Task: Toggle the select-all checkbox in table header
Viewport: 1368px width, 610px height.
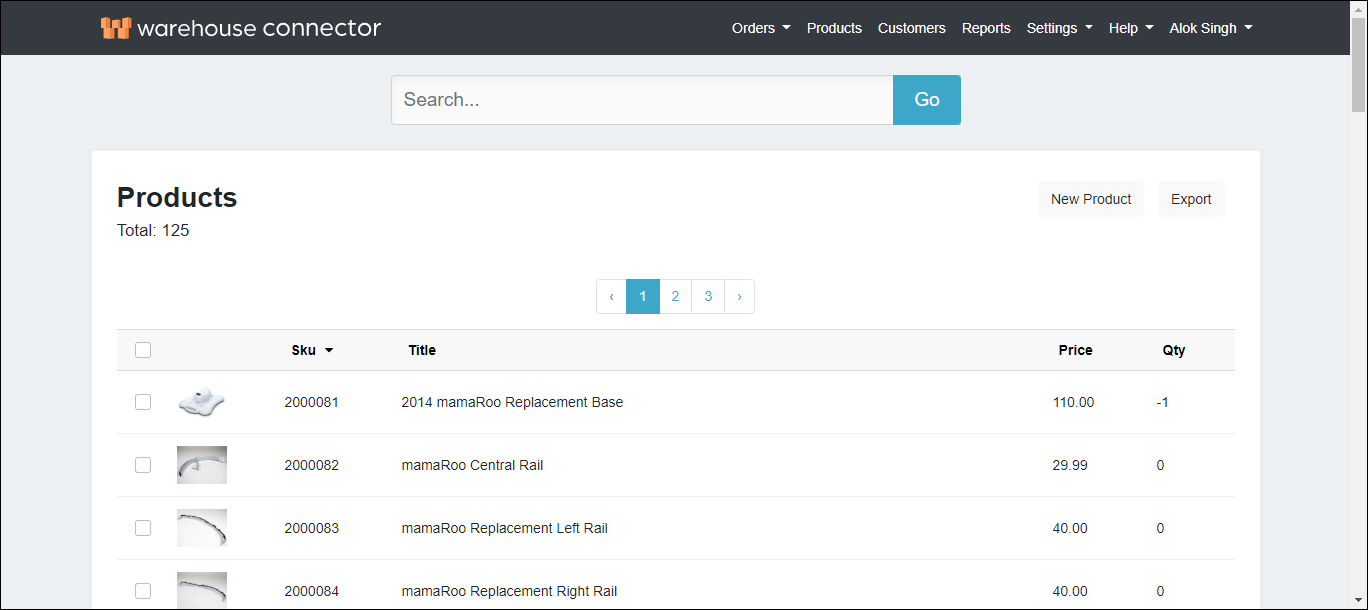Action: click(143, 350)
